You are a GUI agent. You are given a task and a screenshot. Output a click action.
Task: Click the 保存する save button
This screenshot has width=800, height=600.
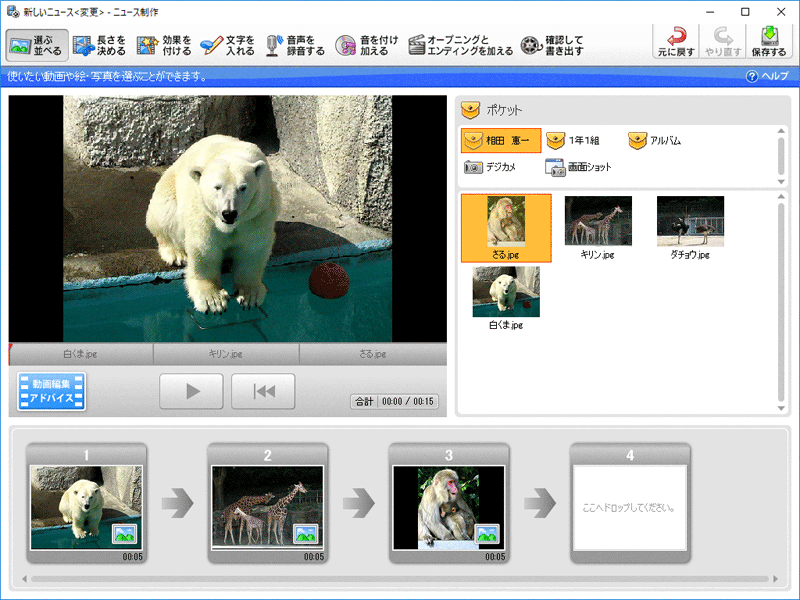(x=769, y=42)
